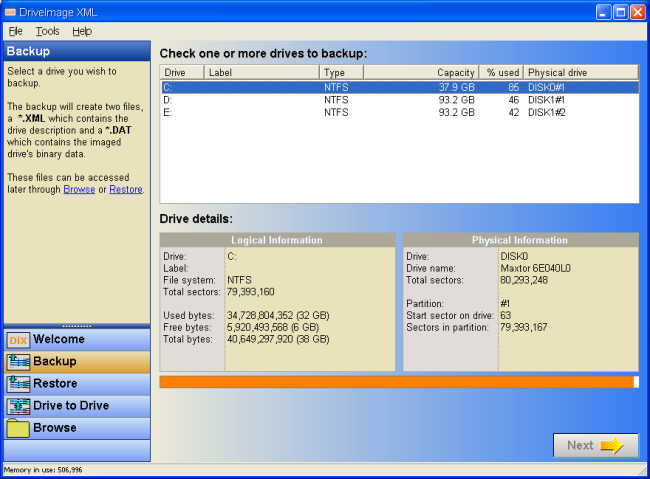The width and height of the screenshot is (650, 479).
Task: Click Sectors in partition value 79,393,167
Action: pyautogui.click(x=524, y=327)
